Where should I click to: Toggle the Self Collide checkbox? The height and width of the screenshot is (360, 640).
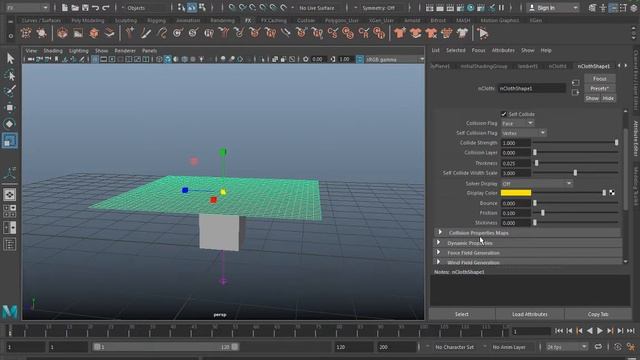point(504,114)
